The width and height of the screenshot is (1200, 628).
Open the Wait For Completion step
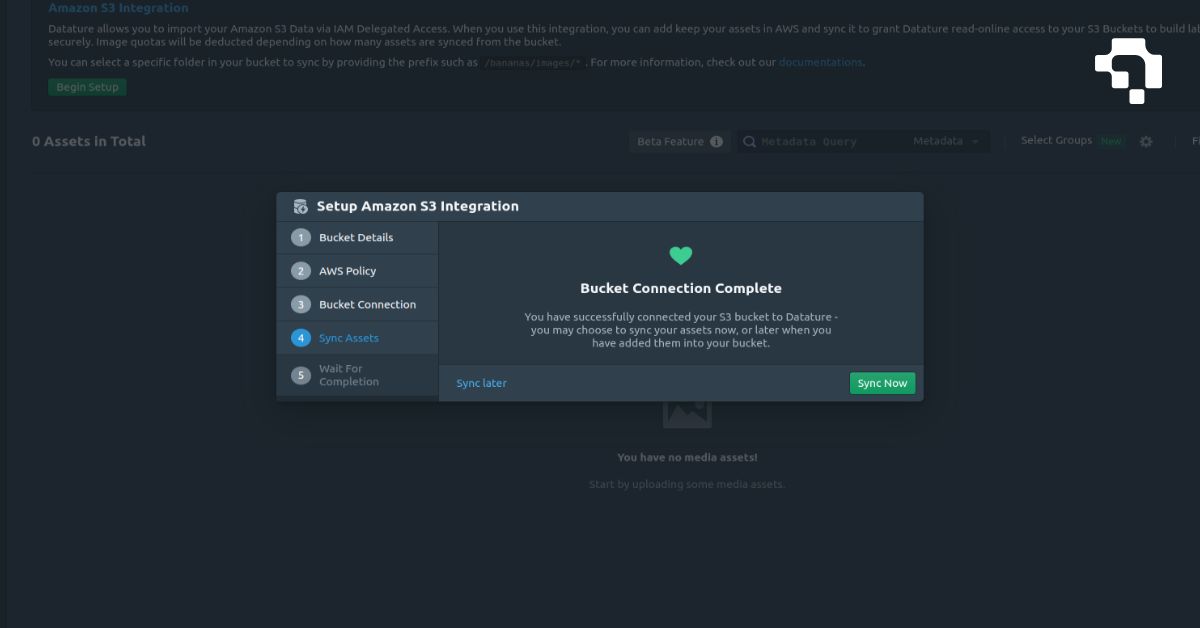coord(357,375)
